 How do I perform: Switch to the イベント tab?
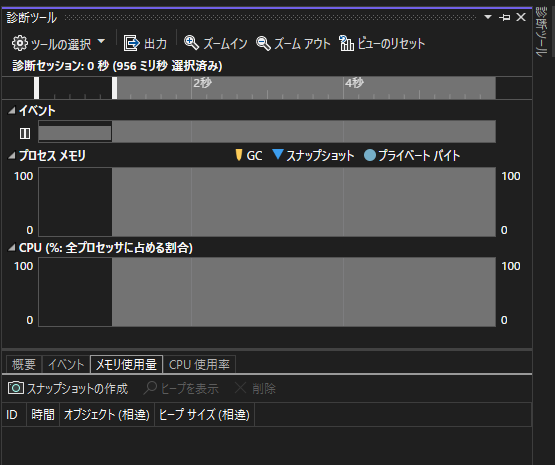(66, 364)
